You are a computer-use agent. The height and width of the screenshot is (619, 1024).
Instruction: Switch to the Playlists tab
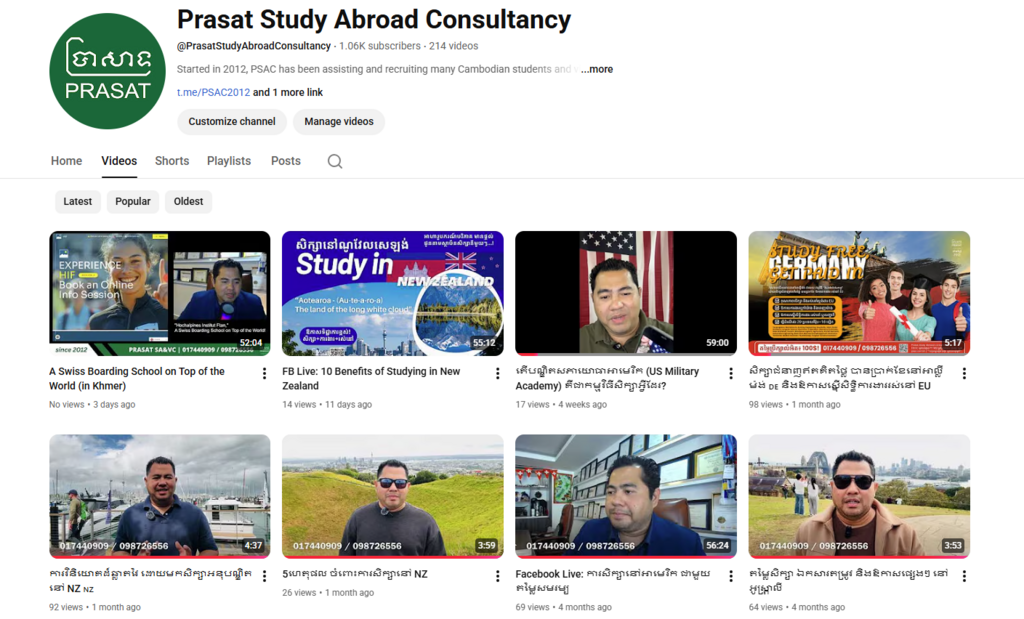pyautogui.click(x=229, y=161)
